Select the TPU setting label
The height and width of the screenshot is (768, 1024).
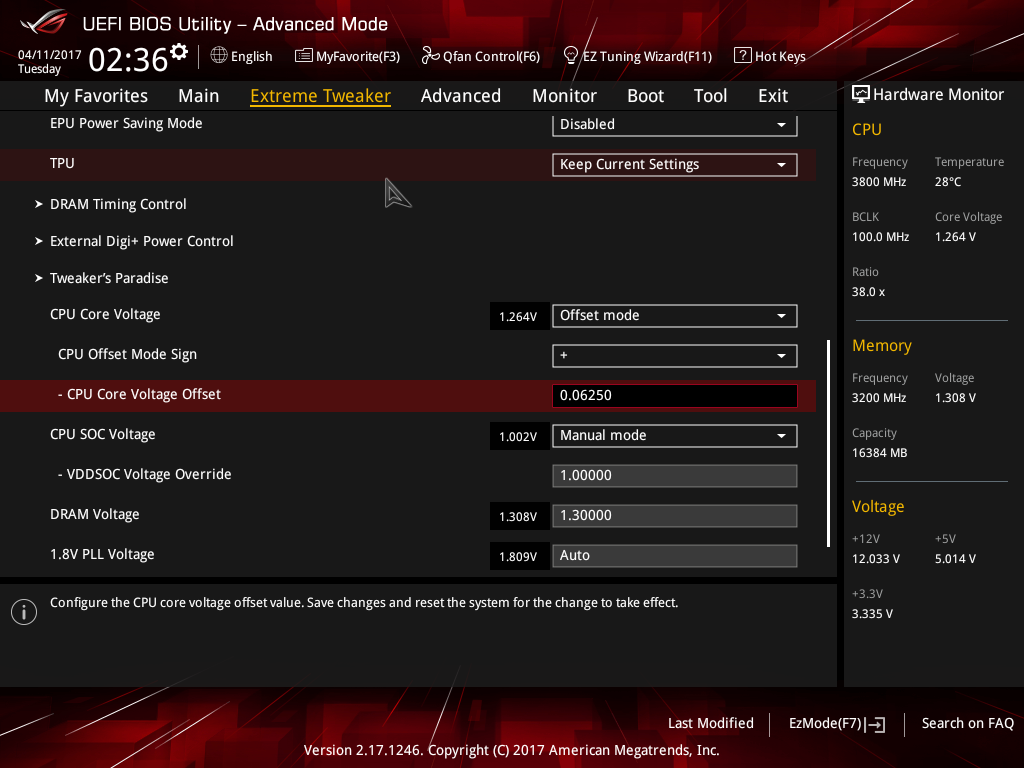click(62, 163)
